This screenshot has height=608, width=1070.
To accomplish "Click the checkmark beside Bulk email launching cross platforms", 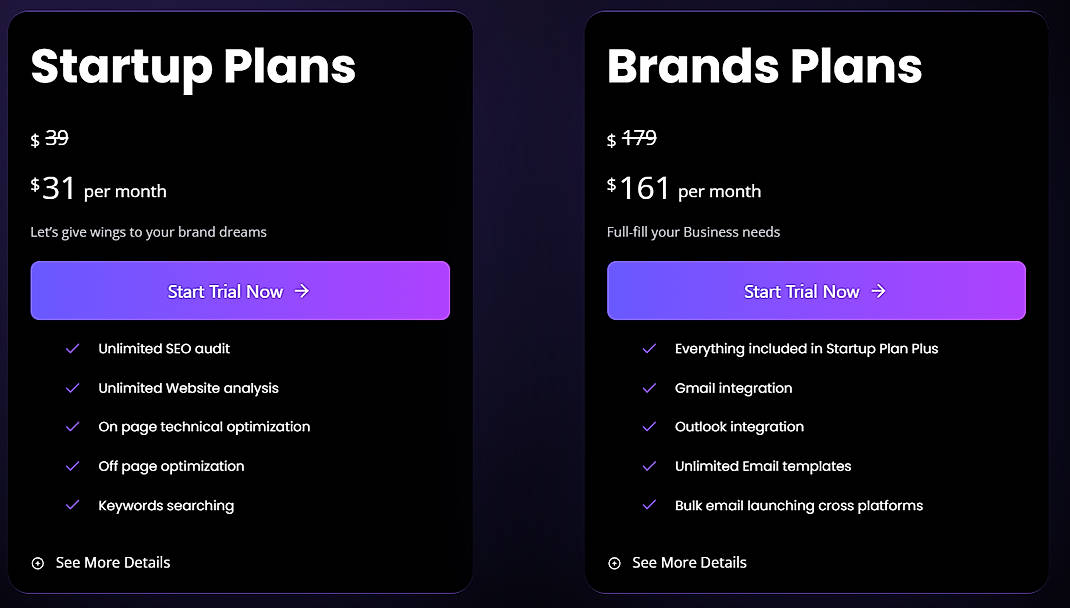I will tap(649, 506).
